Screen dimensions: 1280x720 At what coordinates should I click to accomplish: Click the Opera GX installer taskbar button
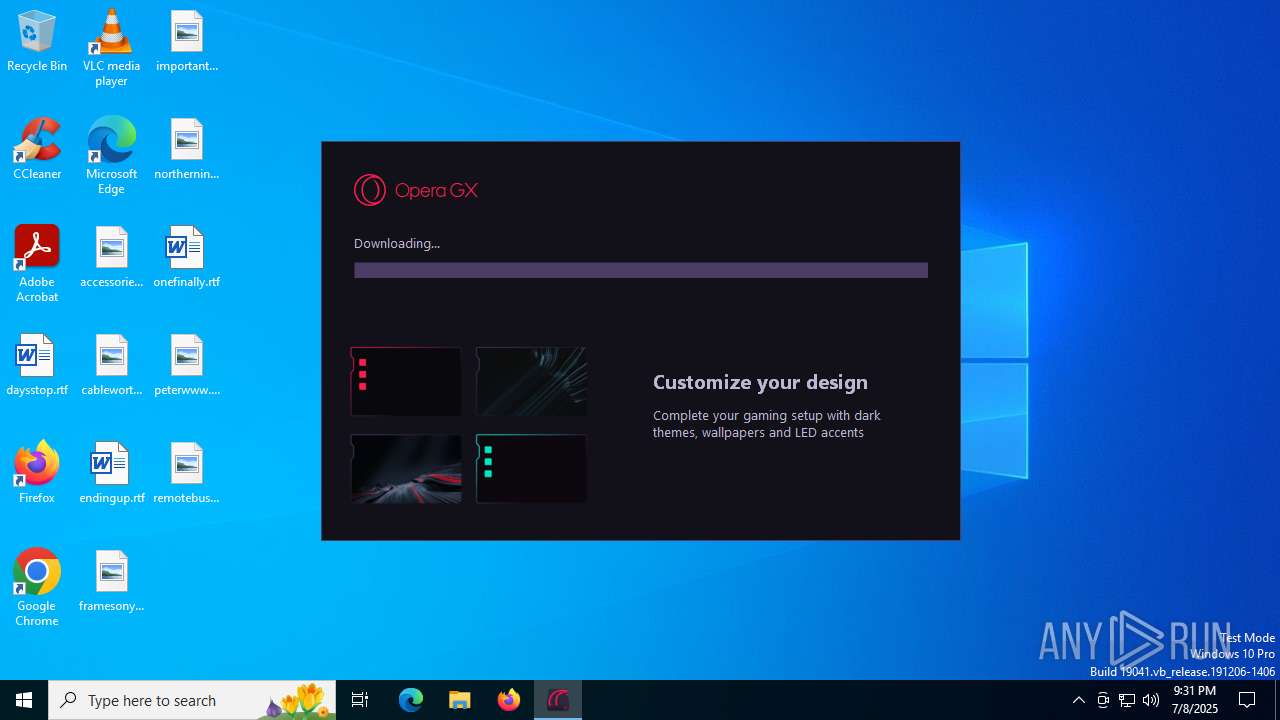558,700
